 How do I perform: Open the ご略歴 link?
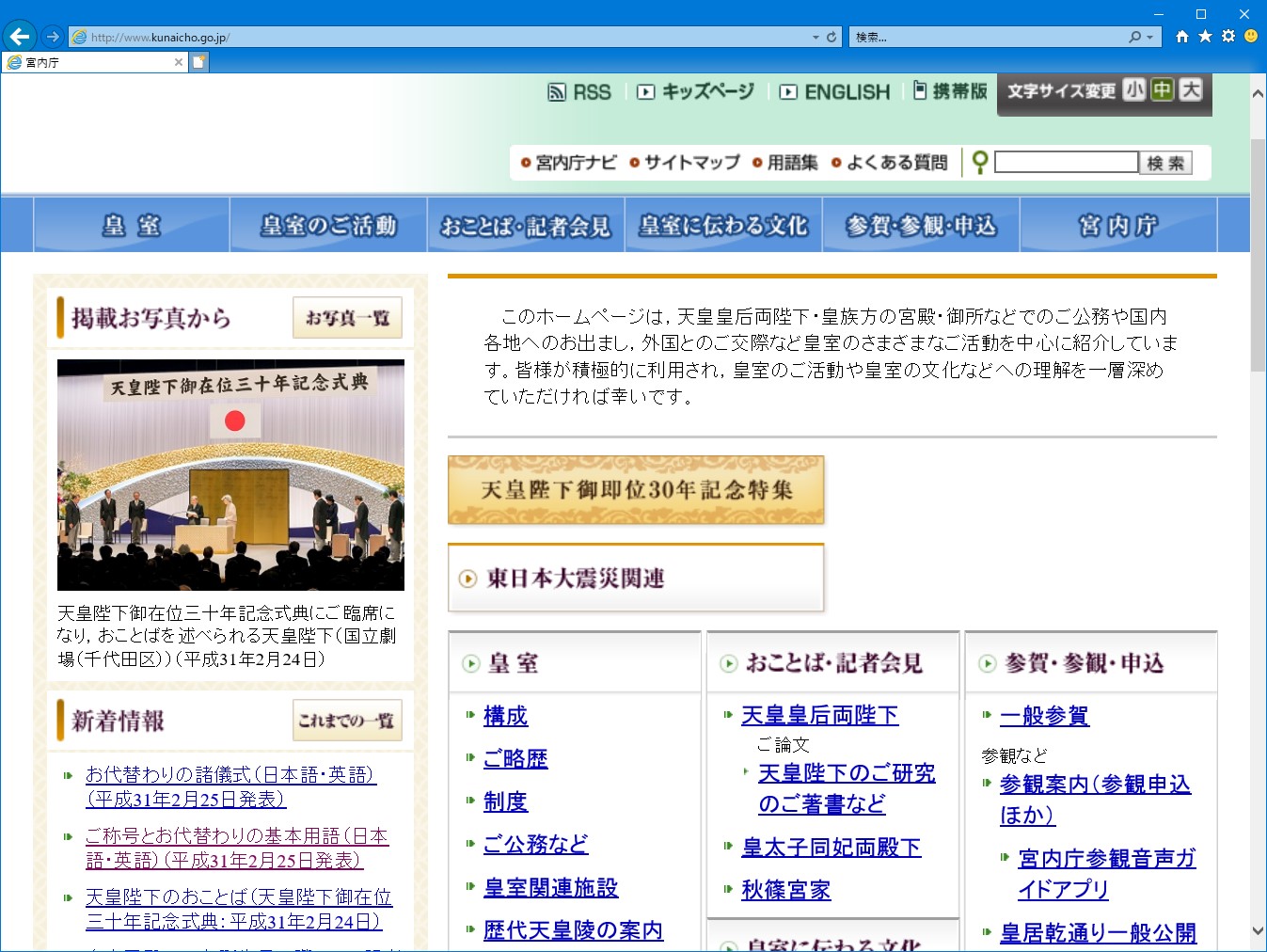[515, 759]
